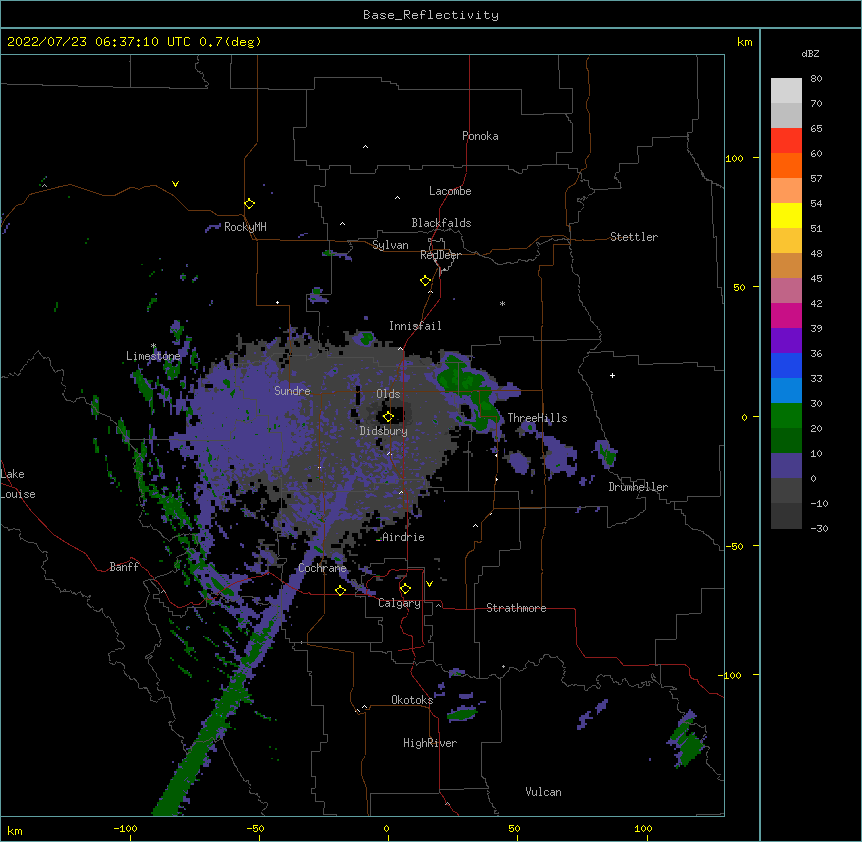862x842 pixels.
Task: Click the km label at bottom-left corner
Action: point(15,830)
